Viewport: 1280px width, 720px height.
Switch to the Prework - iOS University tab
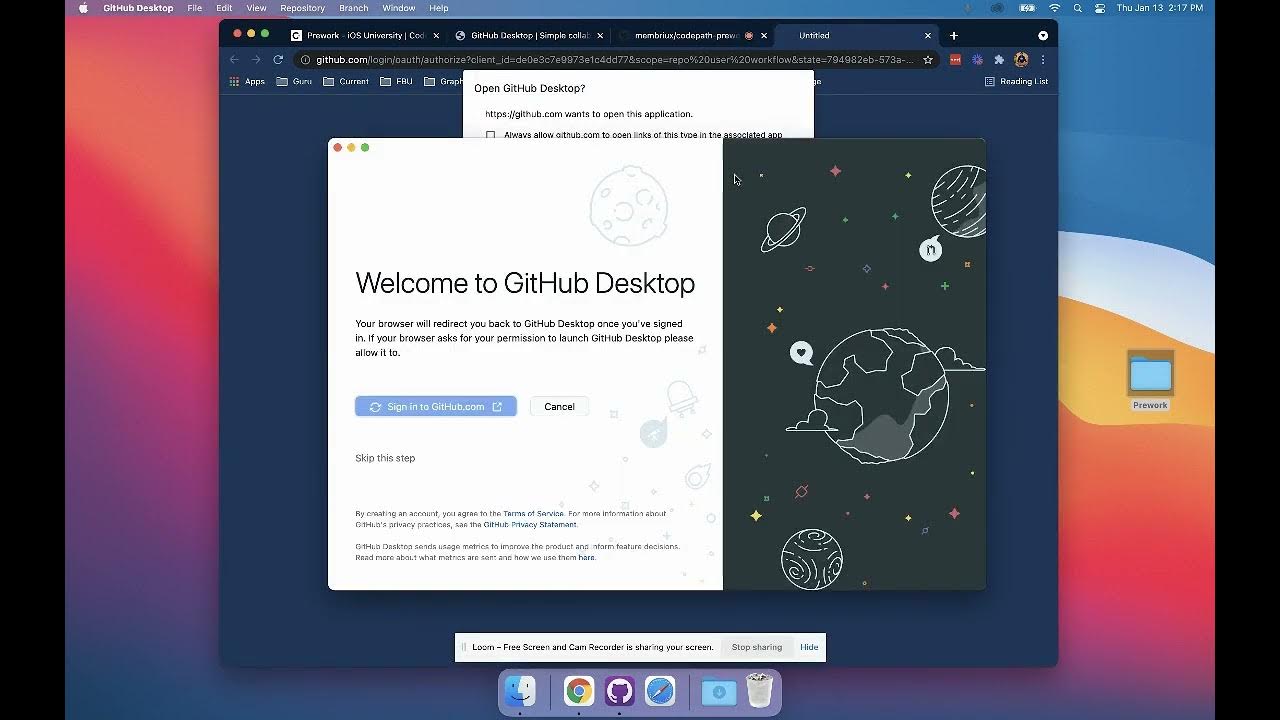(365, 35)
